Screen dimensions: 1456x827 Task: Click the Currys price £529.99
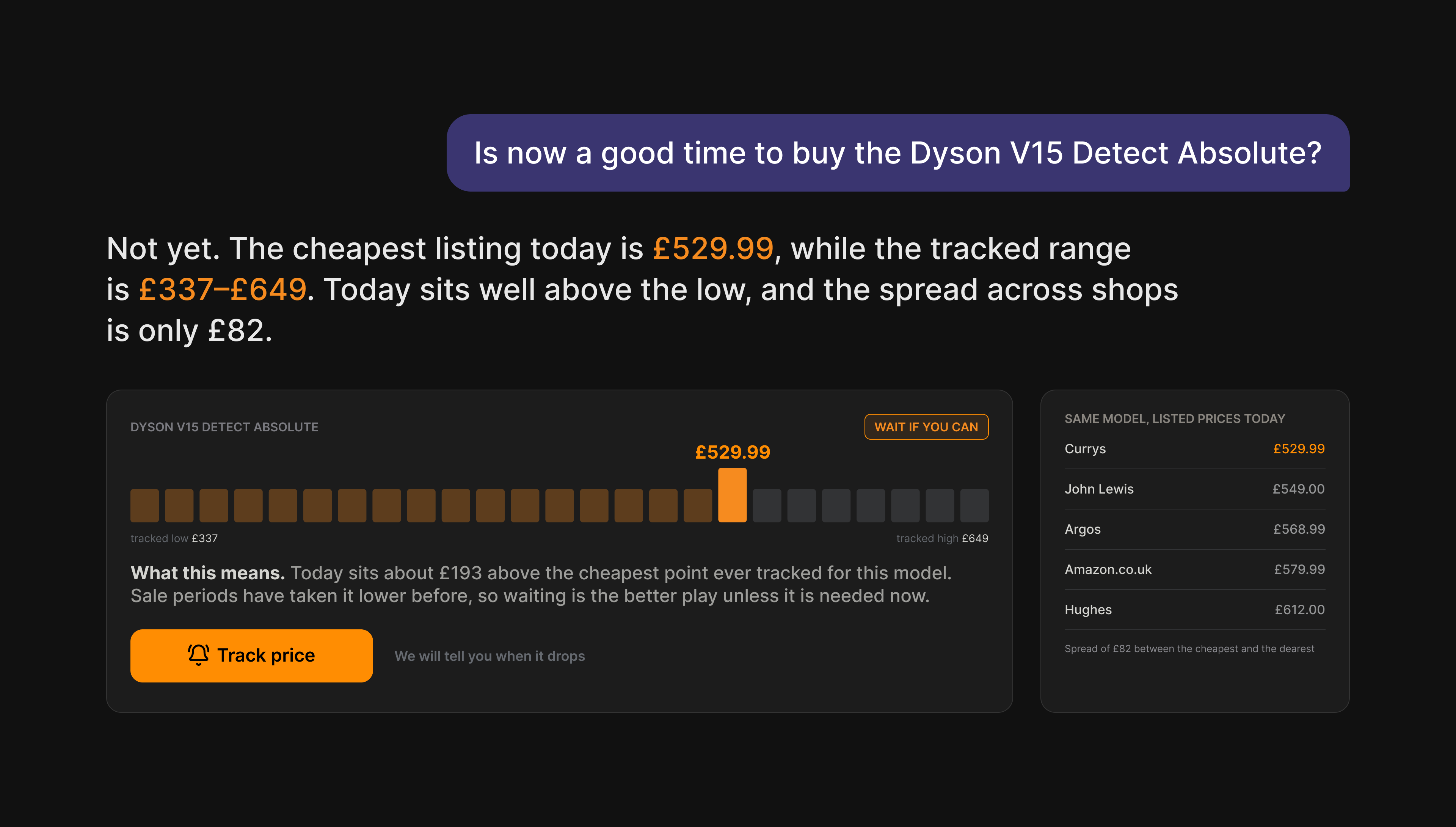pyautogui.click(x=1299, y=449)
